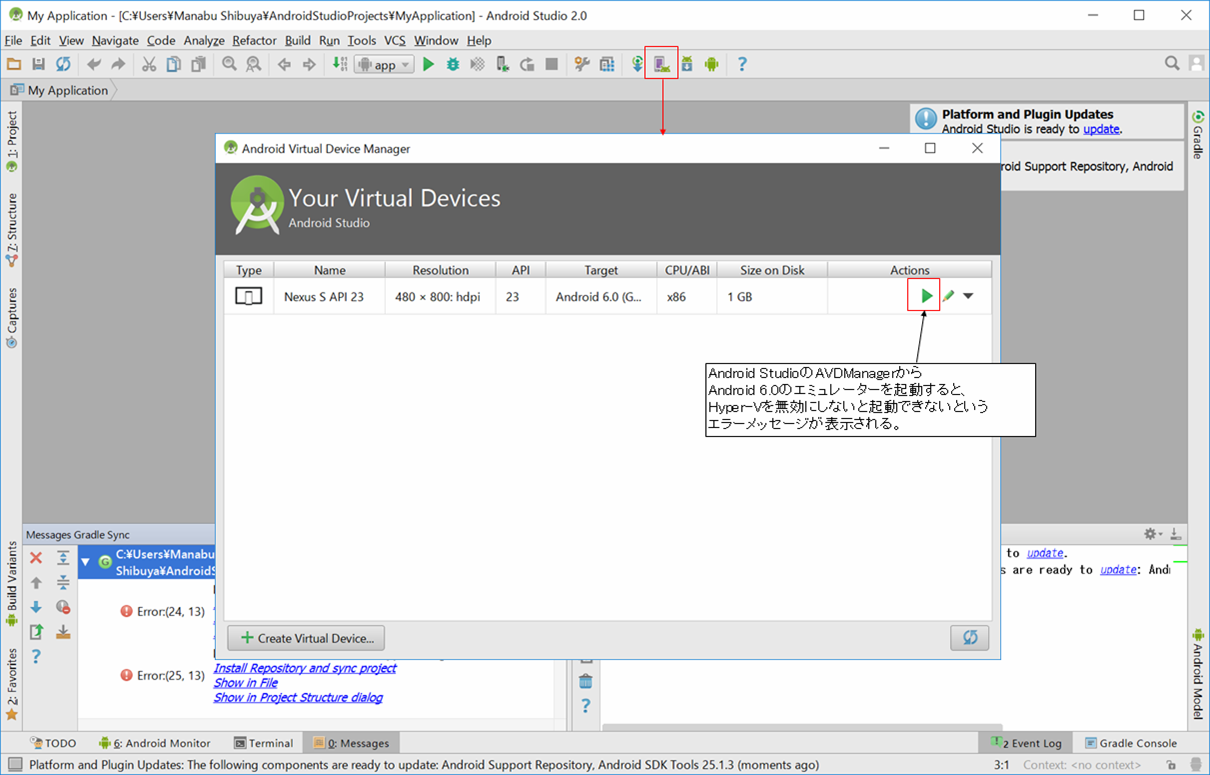1210x775 pixels.
Task: Click Show in Project Structure dialog link
Action: point(298,698)
